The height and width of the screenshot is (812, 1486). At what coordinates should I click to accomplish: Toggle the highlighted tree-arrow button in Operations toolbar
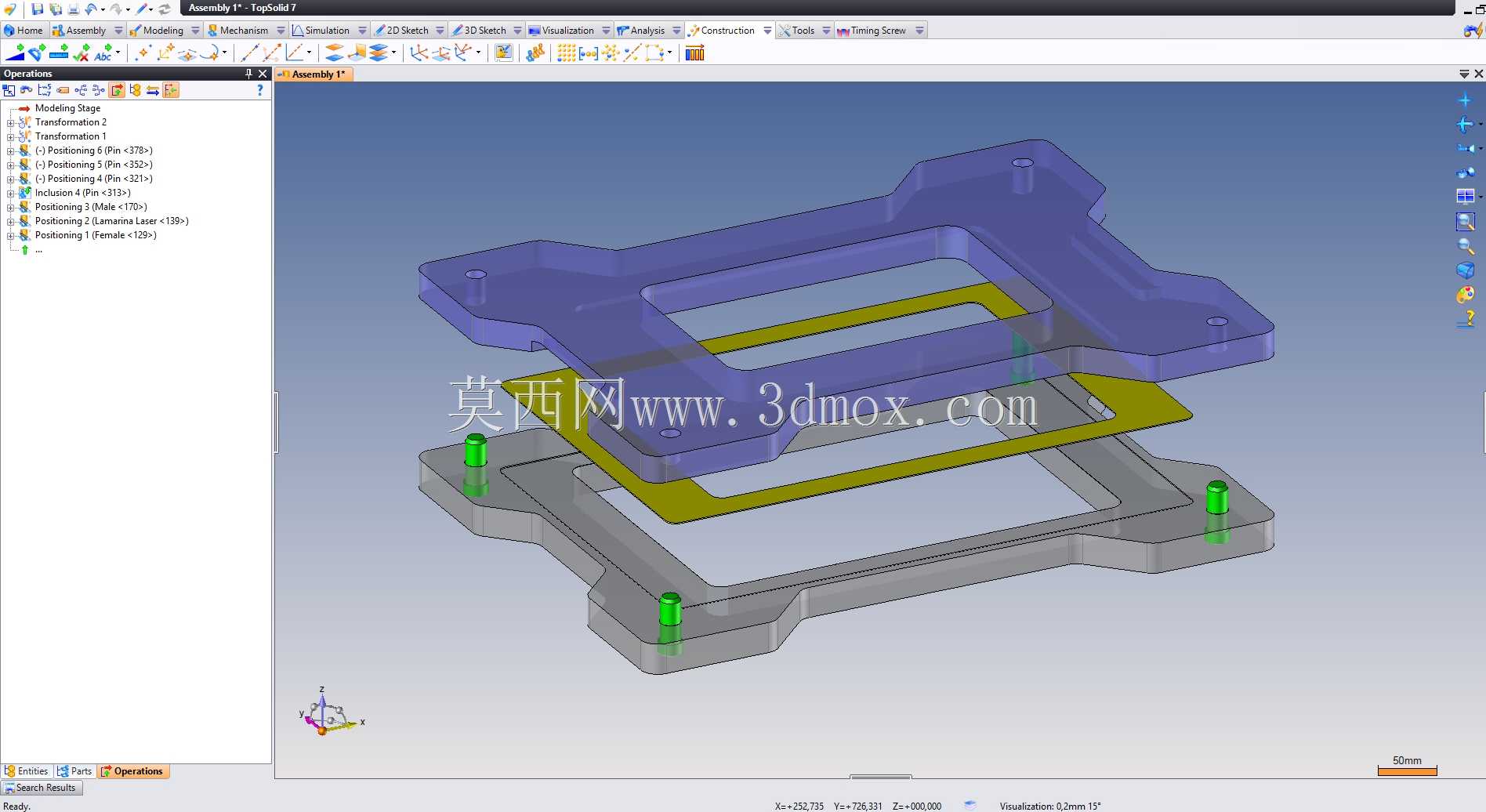171,90
